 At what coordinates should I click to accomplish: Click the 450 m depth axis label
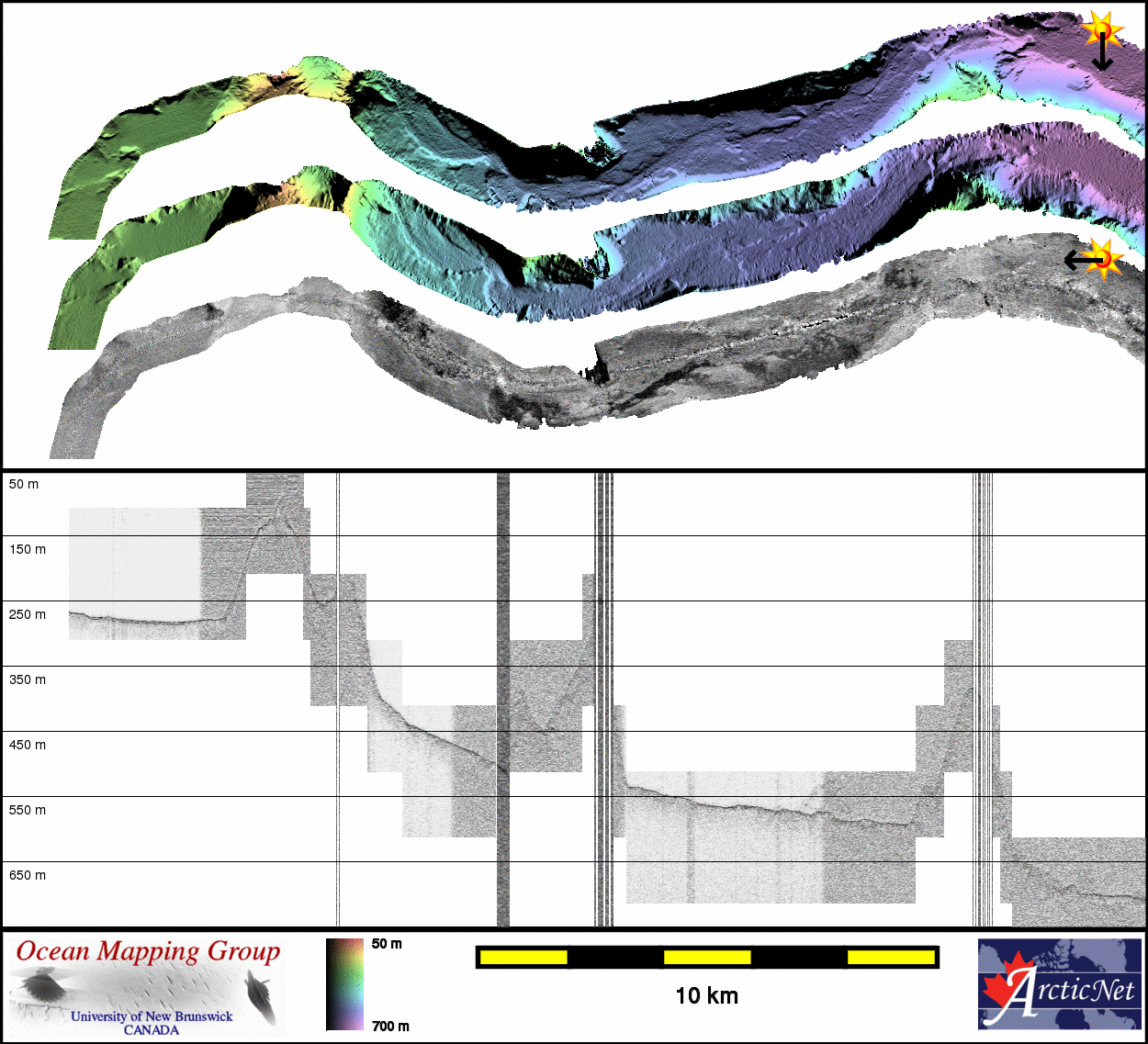(28, 745)
